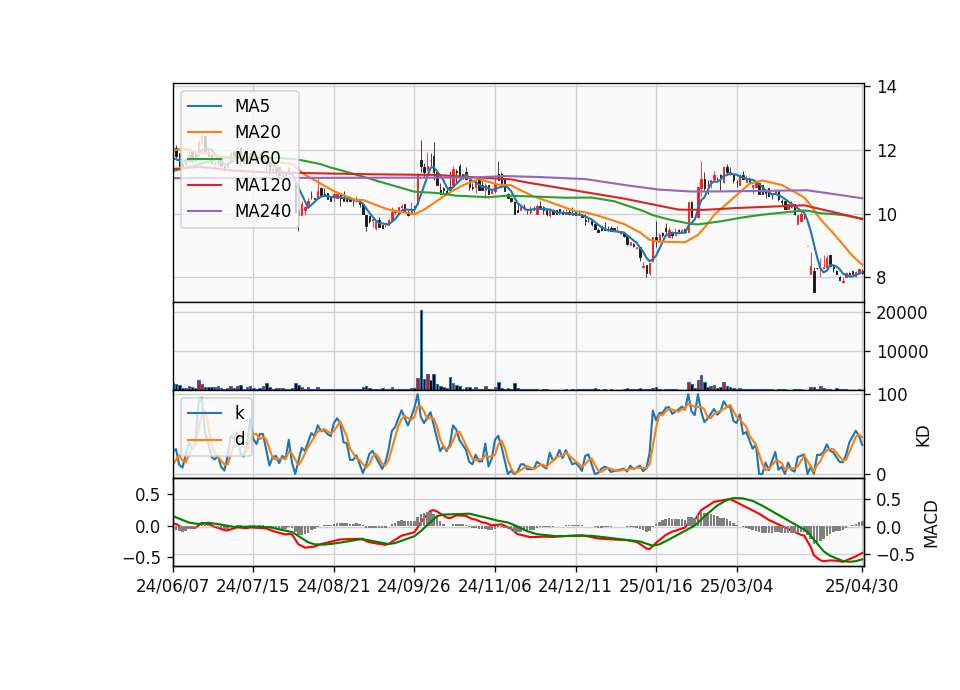This screenshot has width=960, height=690.
Task: Click the MA5 legend label
Action: tap(252, 106)
